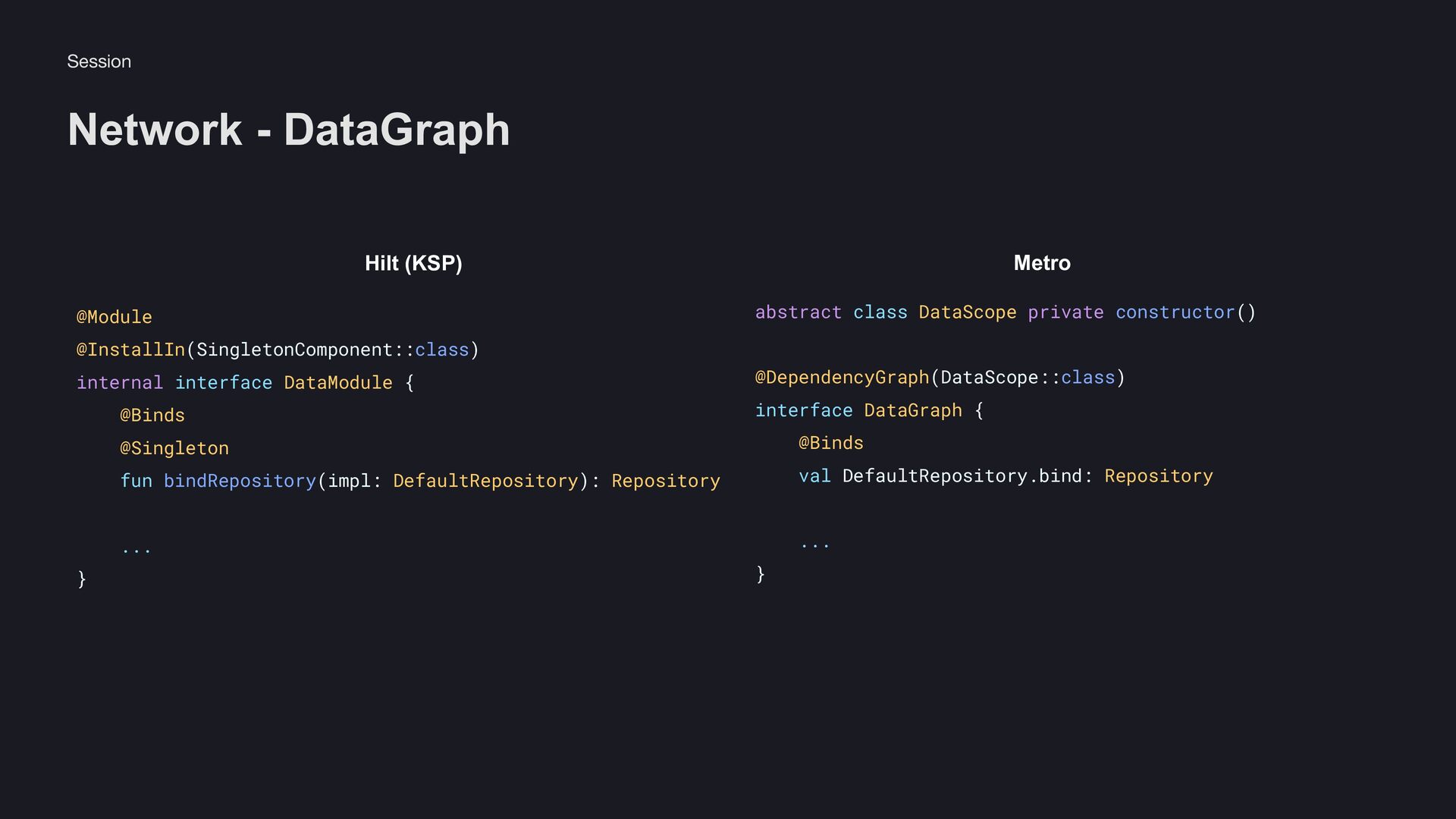1456x819 pixels.
Task: Click the @InstallIn annotation text
Action: pos(130,350)
